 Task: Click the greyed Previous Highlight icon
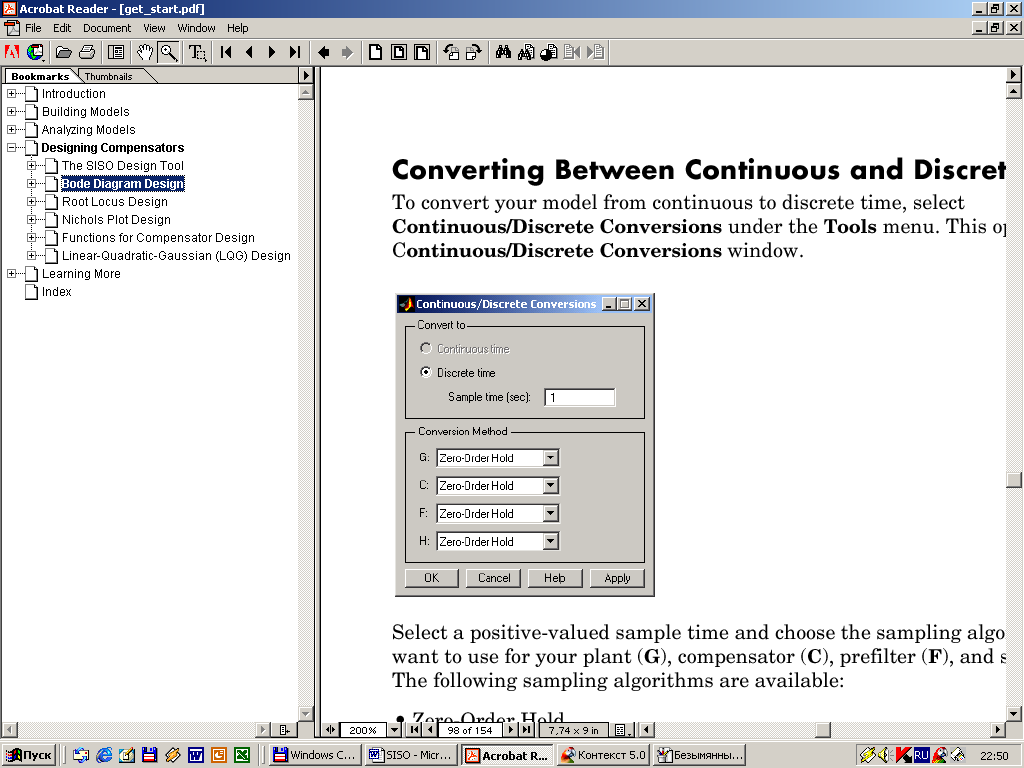click(x=572, y=52)
